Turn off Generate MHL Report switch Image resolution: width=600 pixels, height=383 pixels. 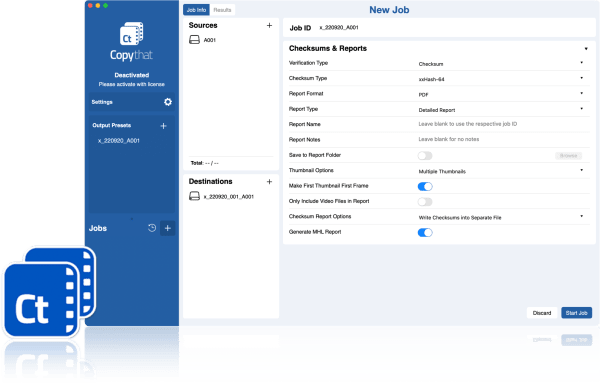tap(425, 233)
